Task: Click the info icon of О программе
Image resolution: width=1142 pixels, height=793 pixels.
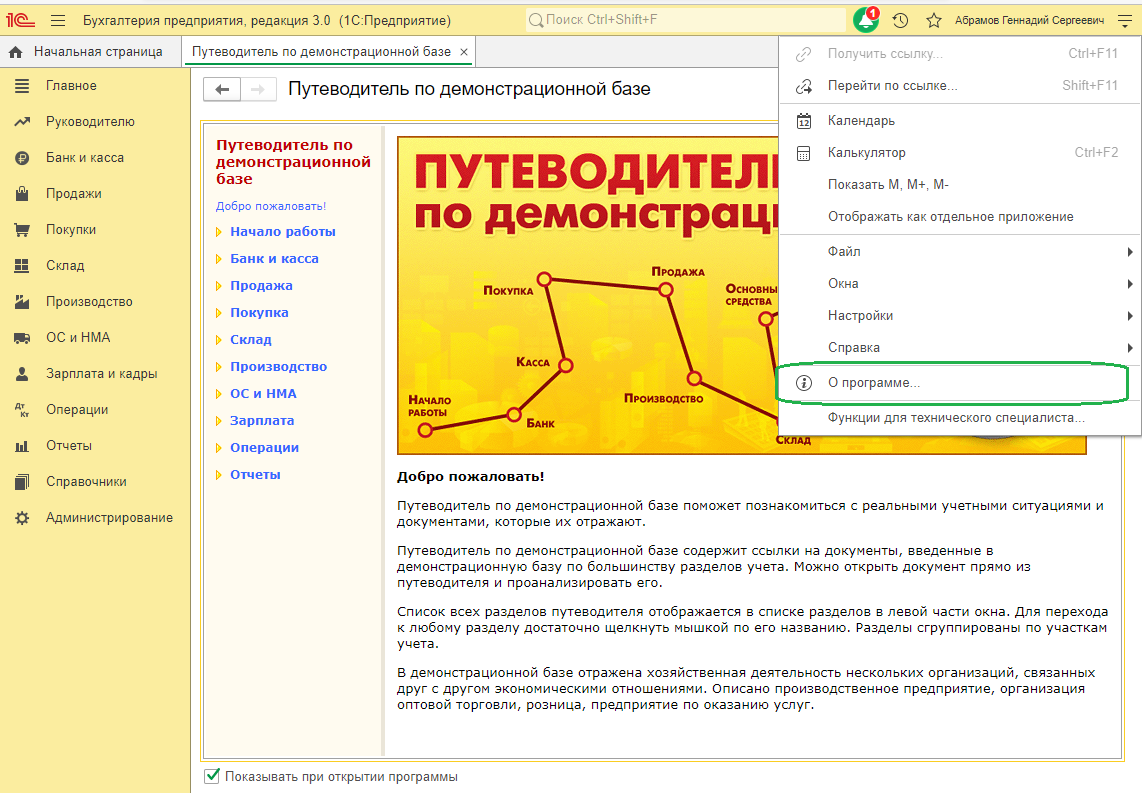Action: click(x=803, y=383)
